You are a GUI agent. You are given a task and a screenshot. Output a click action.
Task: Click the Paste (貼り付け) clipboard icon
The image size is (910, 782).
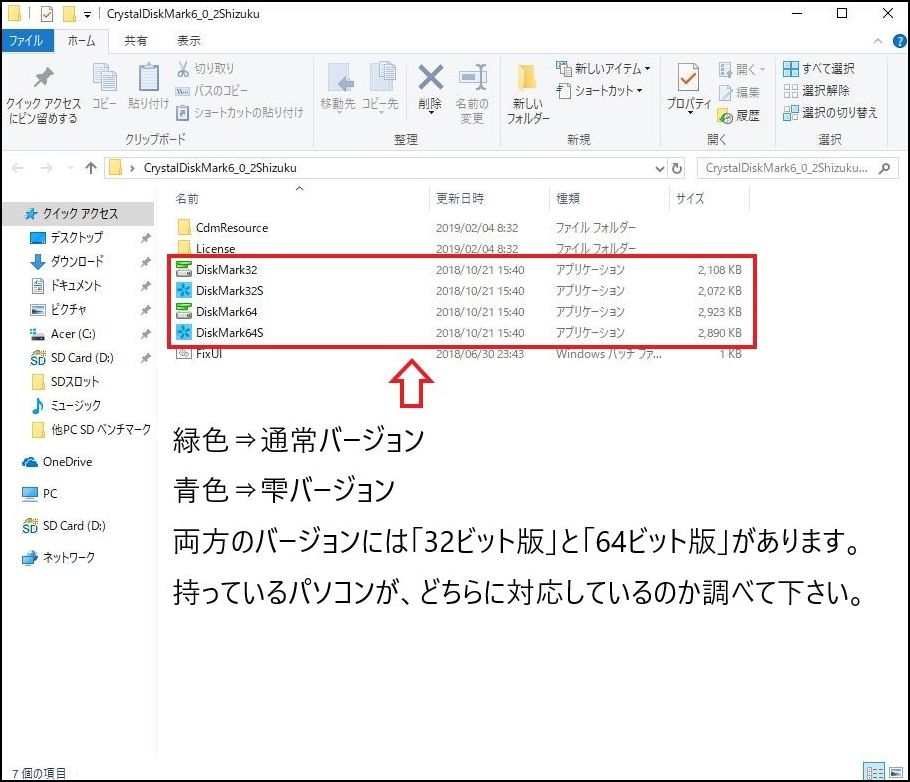[149, 77]
